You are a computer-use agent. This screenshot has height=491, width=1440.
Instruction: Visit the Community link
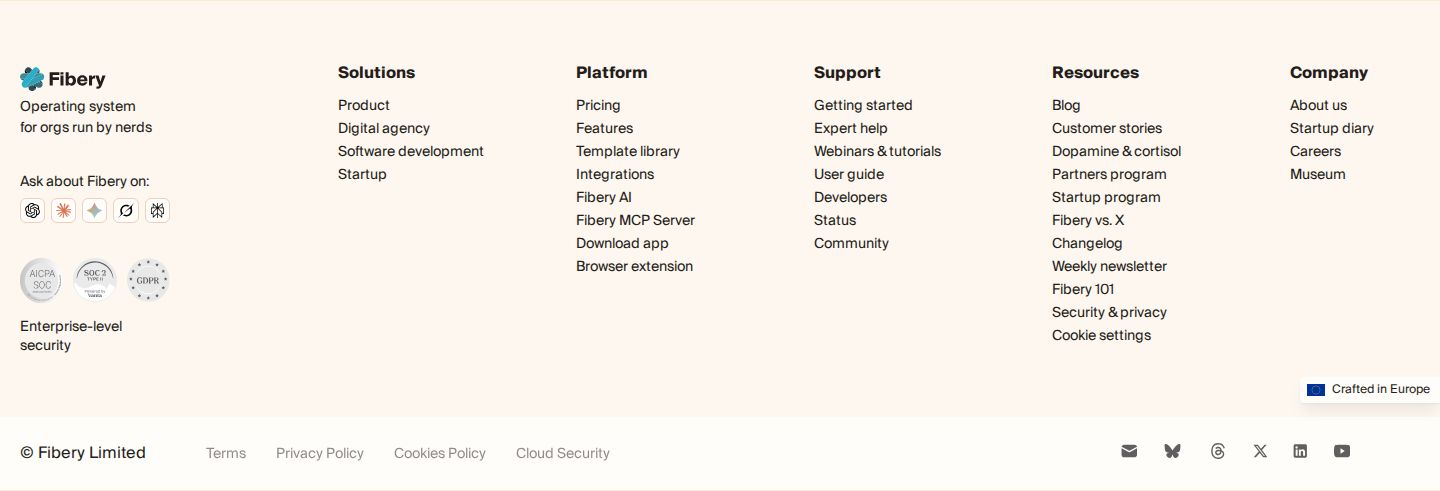click(851, 243)
